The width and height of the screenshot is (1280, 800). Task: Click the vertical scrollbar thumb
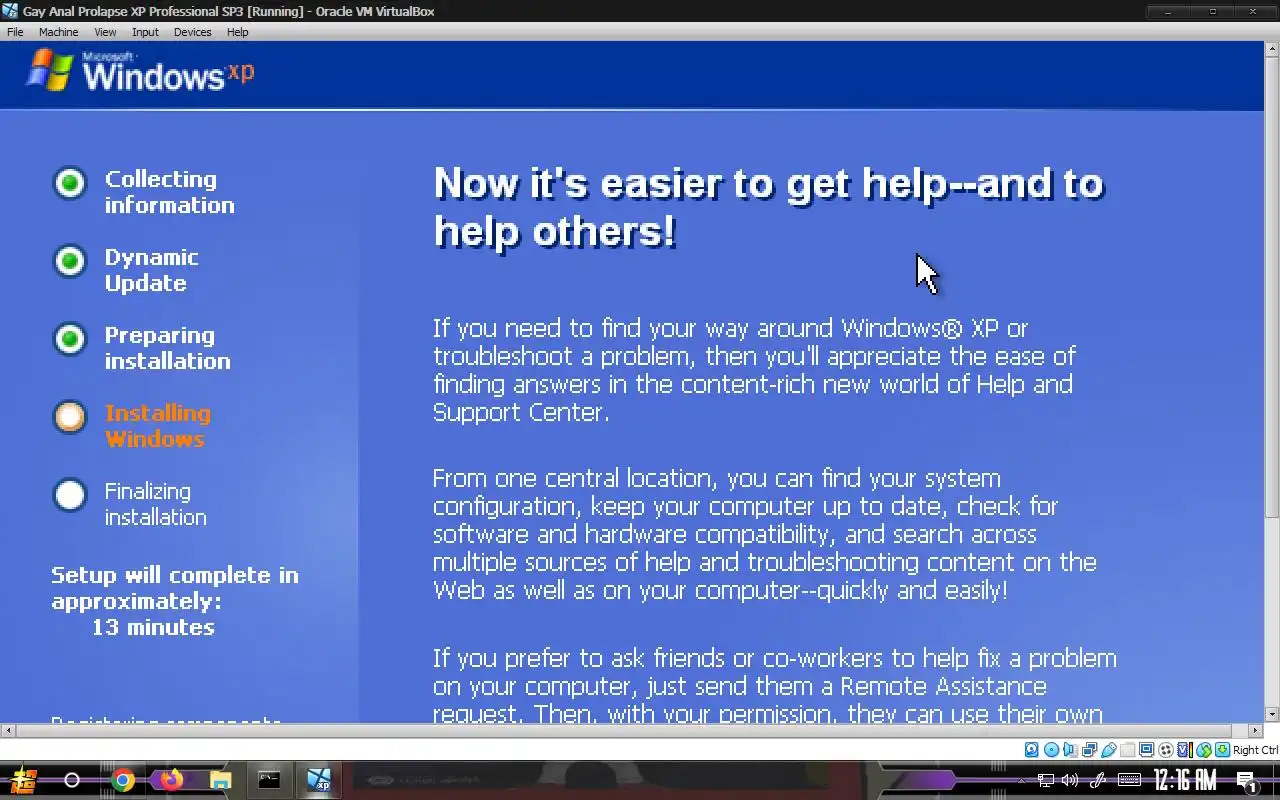pyautogui.click(x=1272, y=285)
